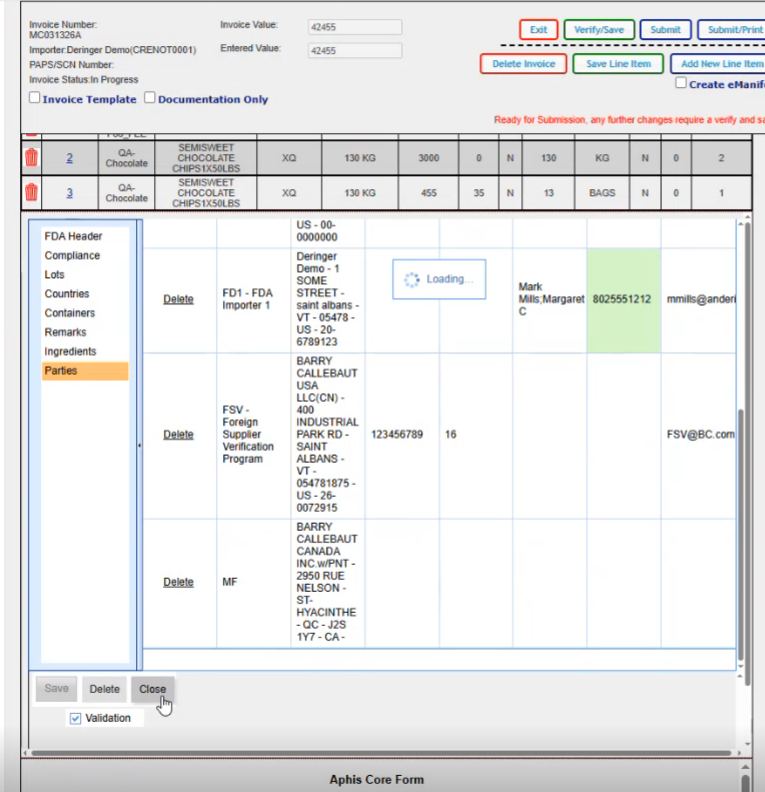This screenshot has height=792, width=765.
Task: Switch to the Compliance section
Action: (x=72, y=256)
